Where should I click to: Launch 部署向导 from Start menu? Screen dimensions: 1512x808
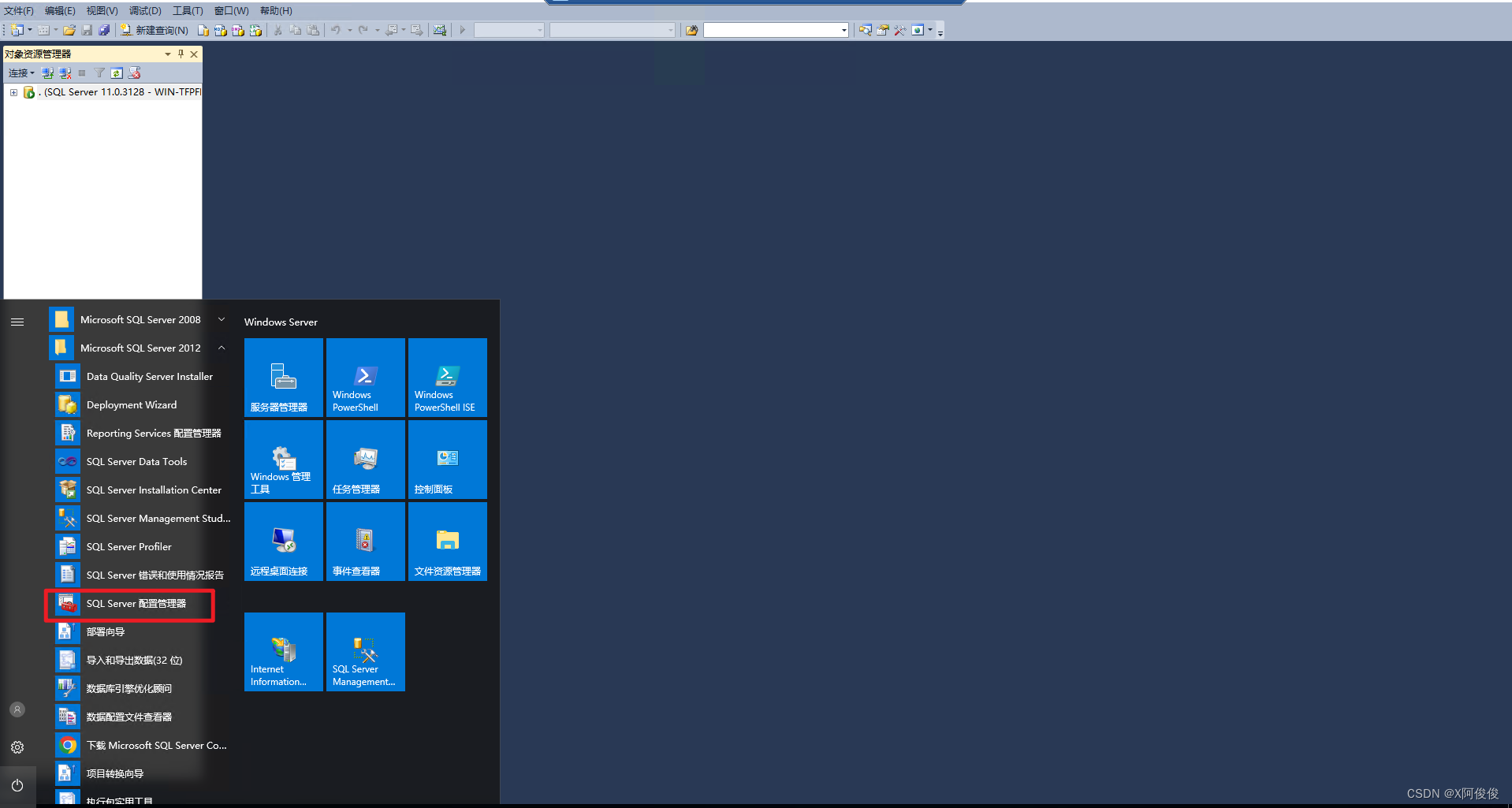(143, 631)
